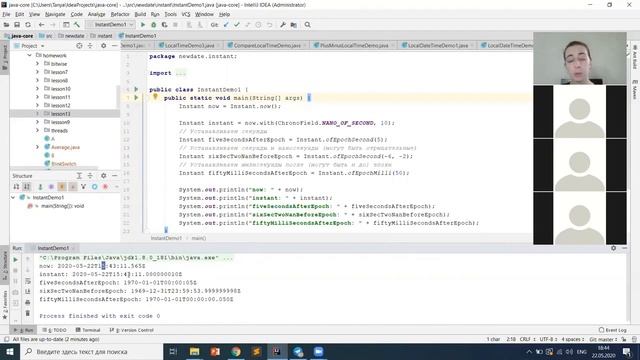This screenshot has width=640, height=360.
Task: Open the InstantDemo1 run configuration dropdown
Action: [x=110, y=25]
